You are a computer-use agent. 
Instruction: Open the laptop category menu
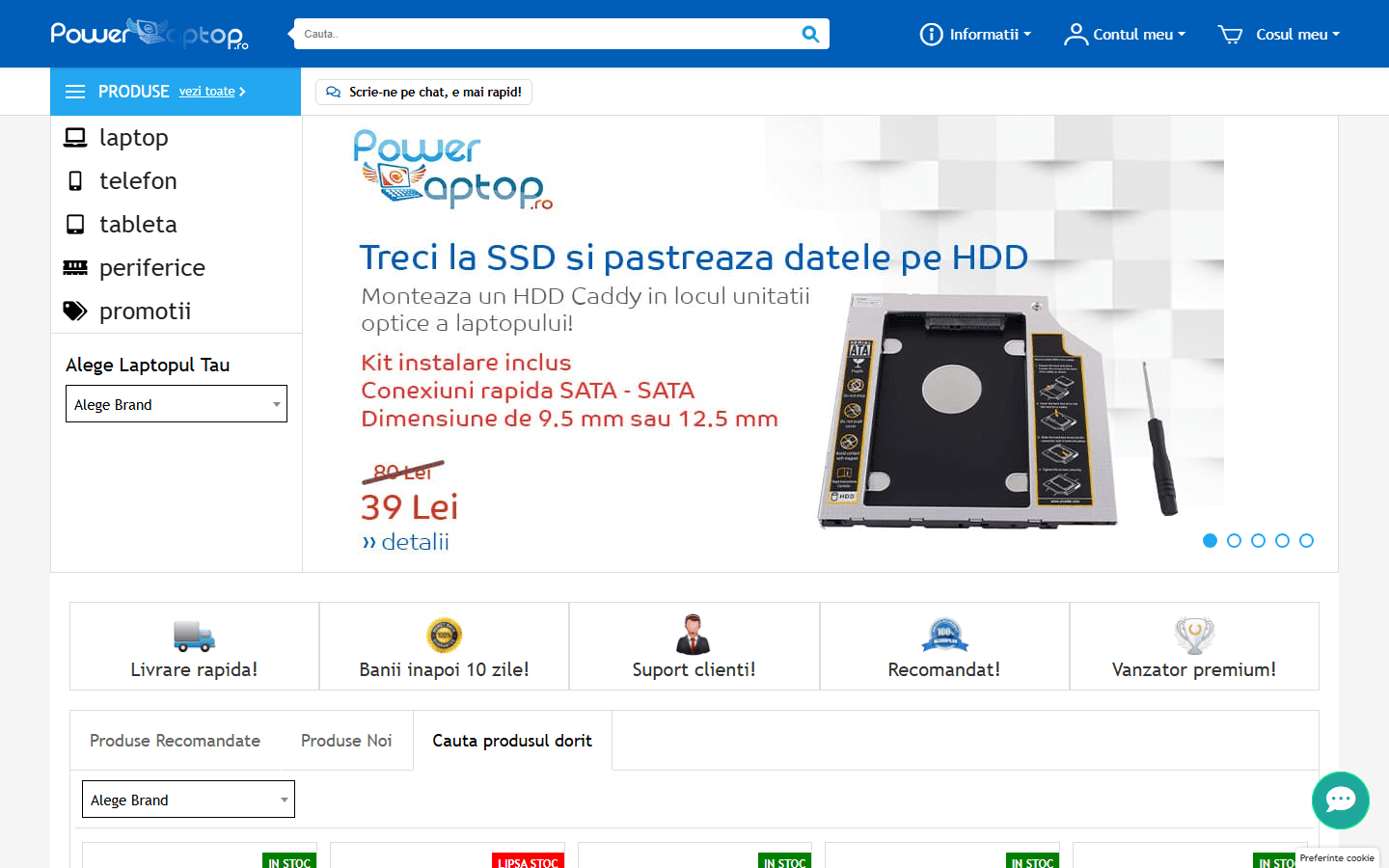pos(177,138)
